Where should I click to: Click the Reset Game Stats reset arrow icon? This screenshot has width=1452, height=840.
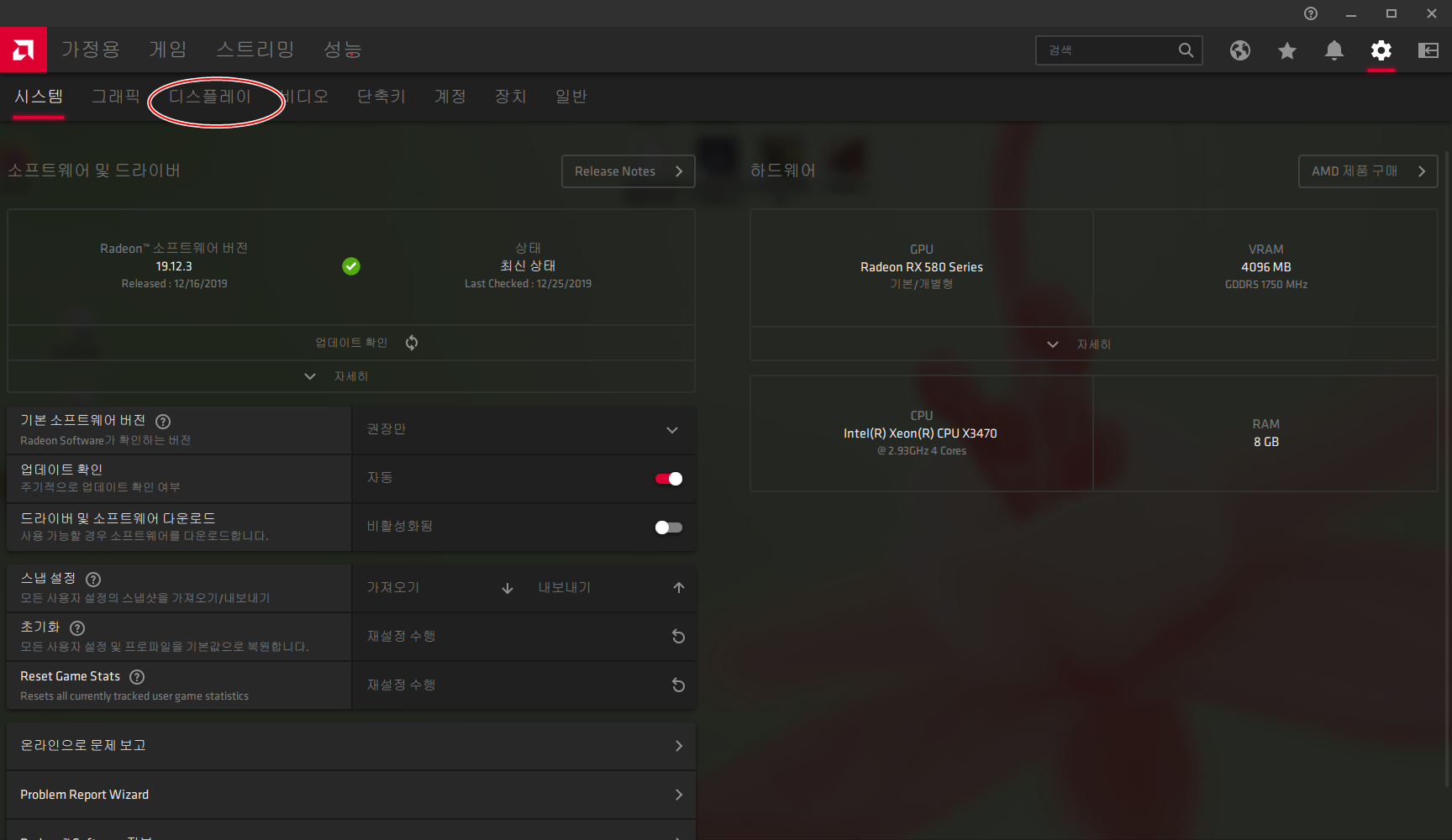tap(678, 685)
